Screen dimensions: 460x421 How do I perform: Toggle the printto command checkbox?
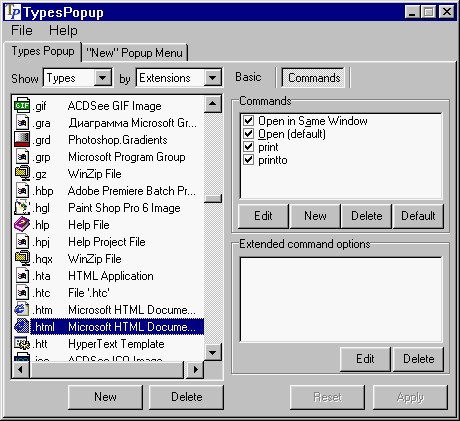tap(248, 160)
